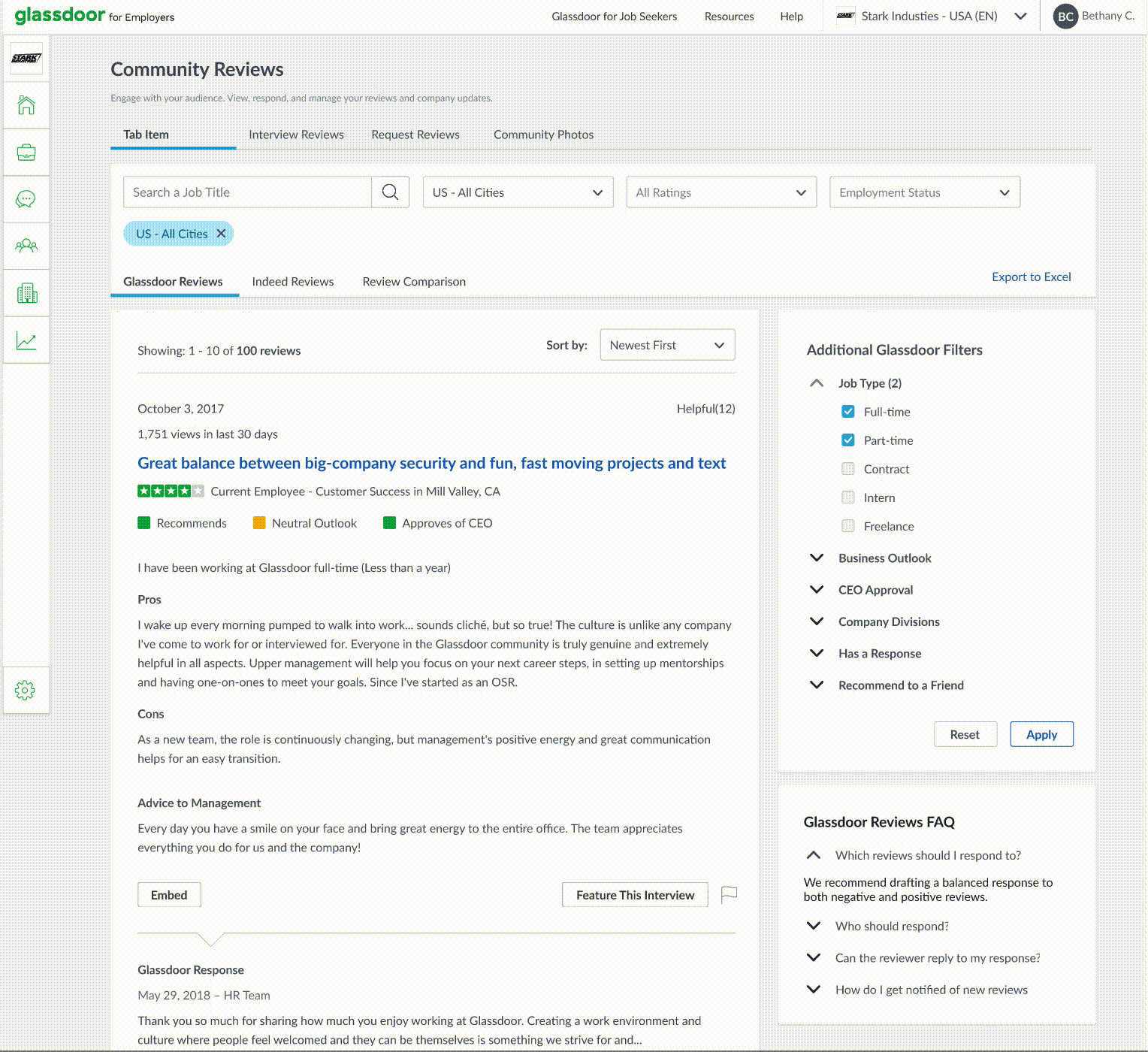Switch to the Request Reviews tab
This screenshot has width=1148, height=1052.
(415, 135)
